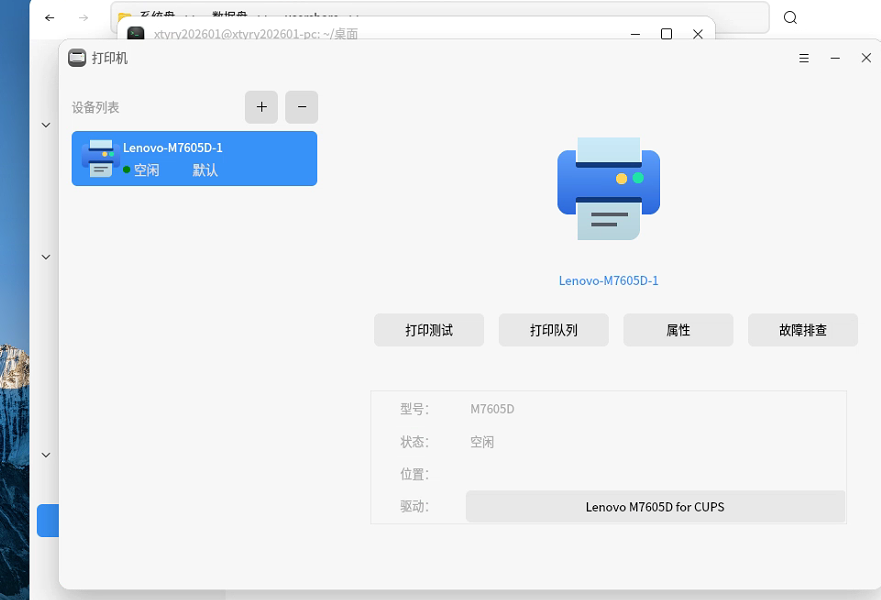Click the printer icon in the 打印机 title bar
This screenshot has width=881, height=600.
point(76,58)
